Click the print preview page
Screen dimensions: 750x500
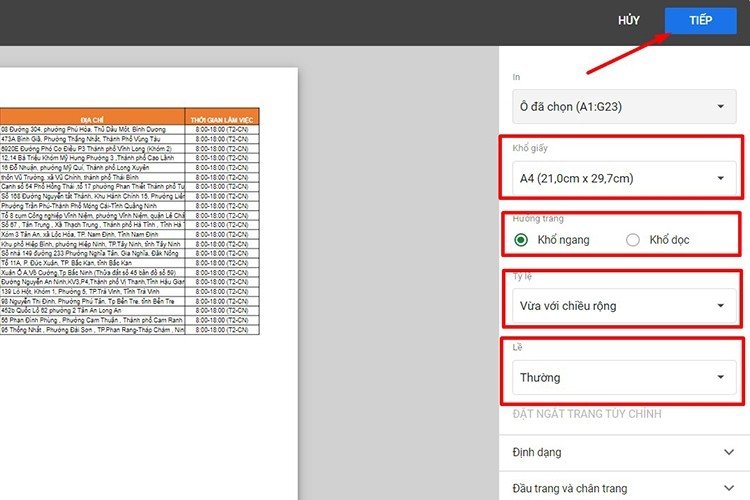[x=149, y=283]
